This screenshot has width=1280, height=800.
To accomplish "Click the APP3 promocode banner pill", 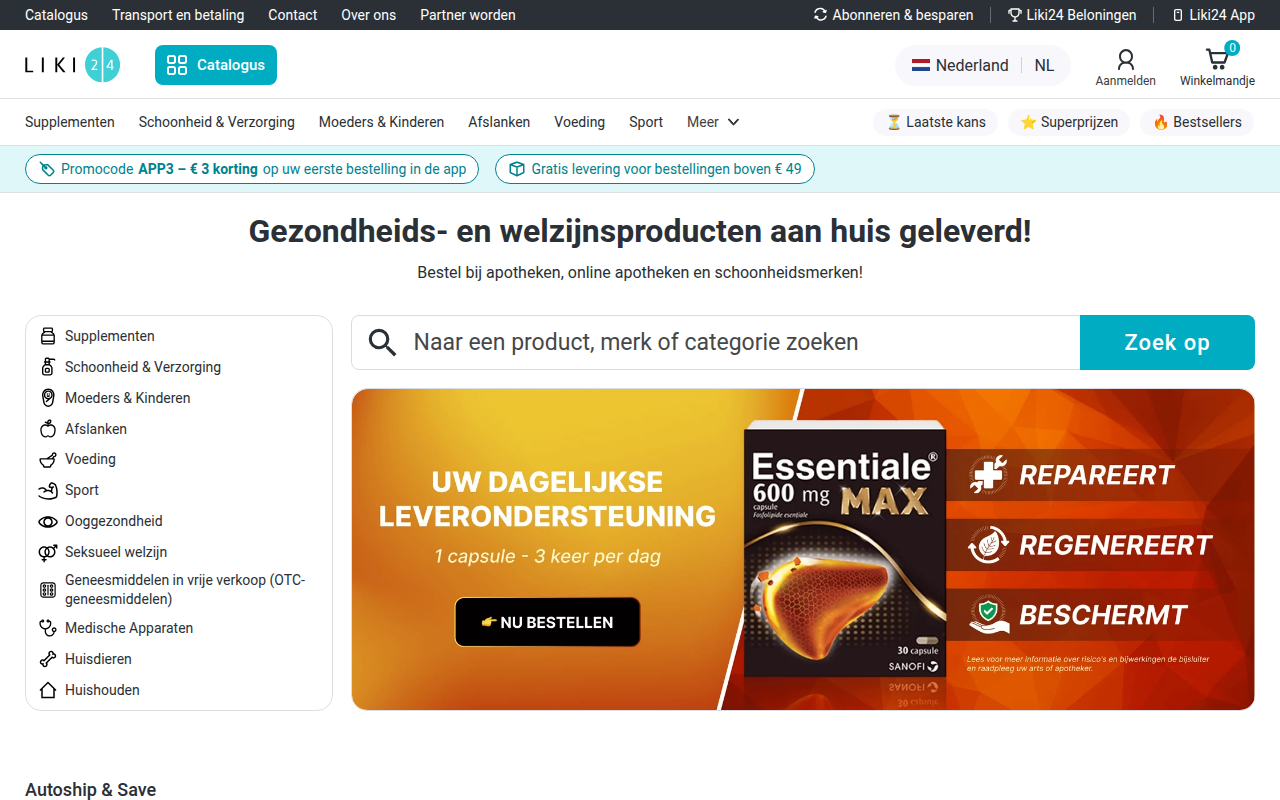I will tap(252, 169).
